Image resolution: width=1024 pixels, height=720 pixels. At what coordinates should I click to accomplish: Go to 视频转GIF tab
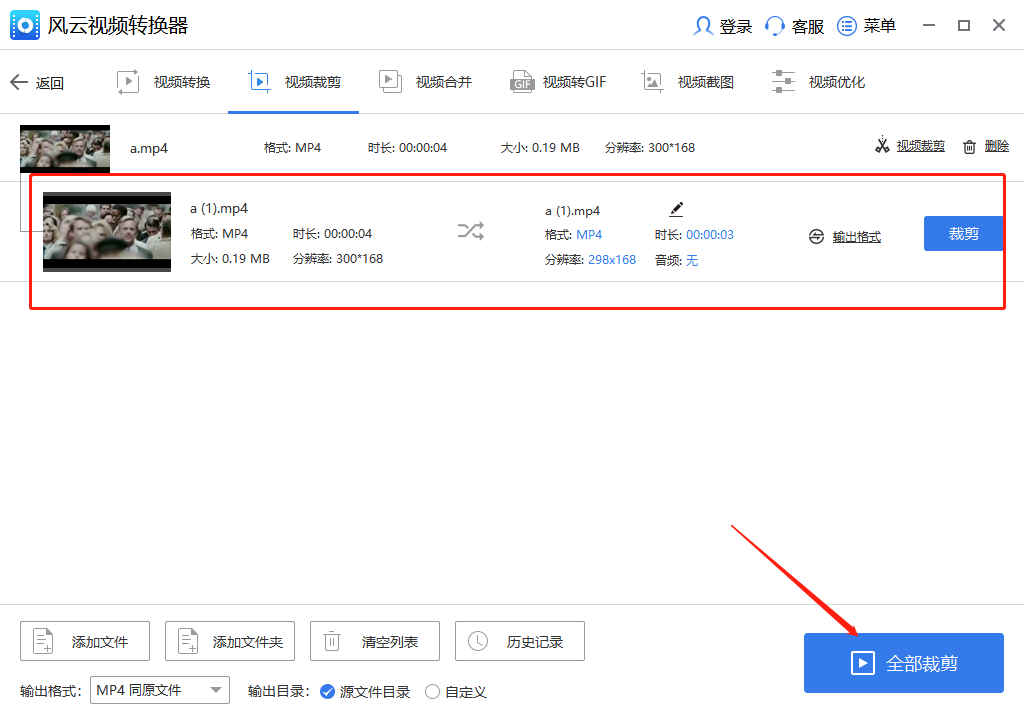point(558,82)
